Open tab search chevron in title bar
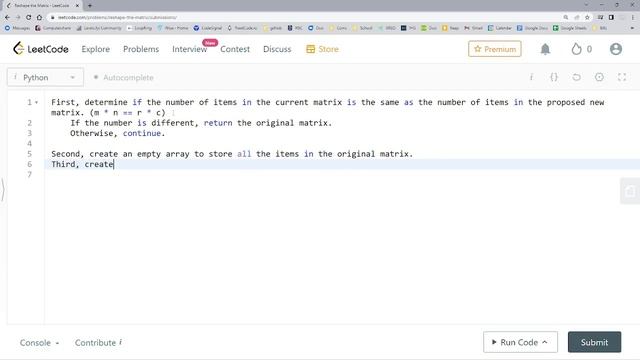Image resolution: width=640 pixels, height=360 pixels. tap(587, 5)
